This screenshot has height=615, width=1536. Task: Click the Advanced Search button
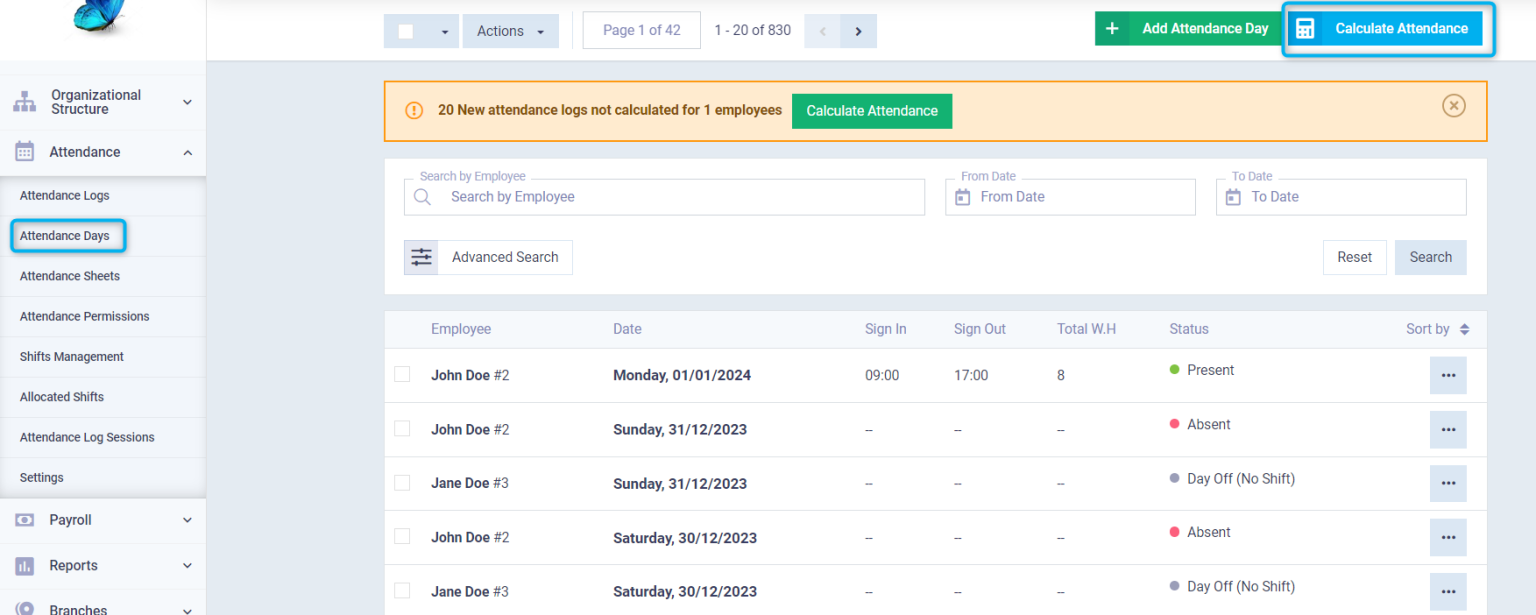[488, 257]
